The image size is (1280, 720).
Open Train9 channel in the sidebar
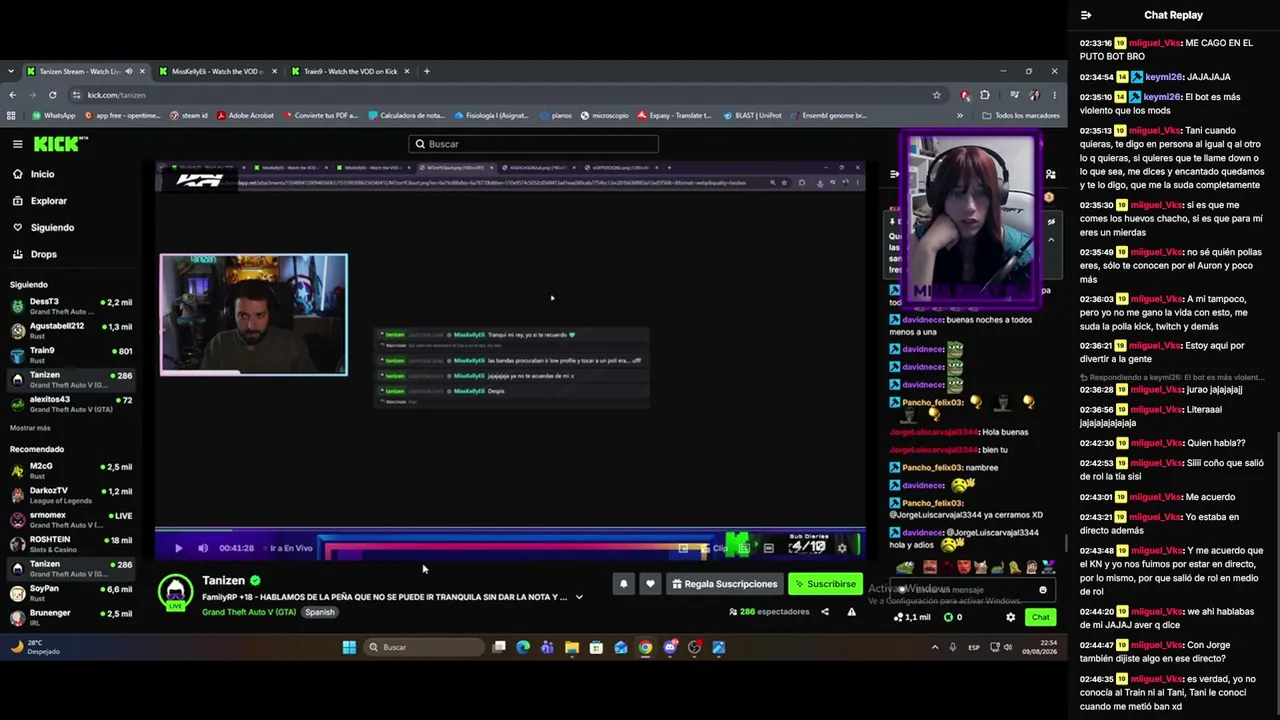point(70,355)
